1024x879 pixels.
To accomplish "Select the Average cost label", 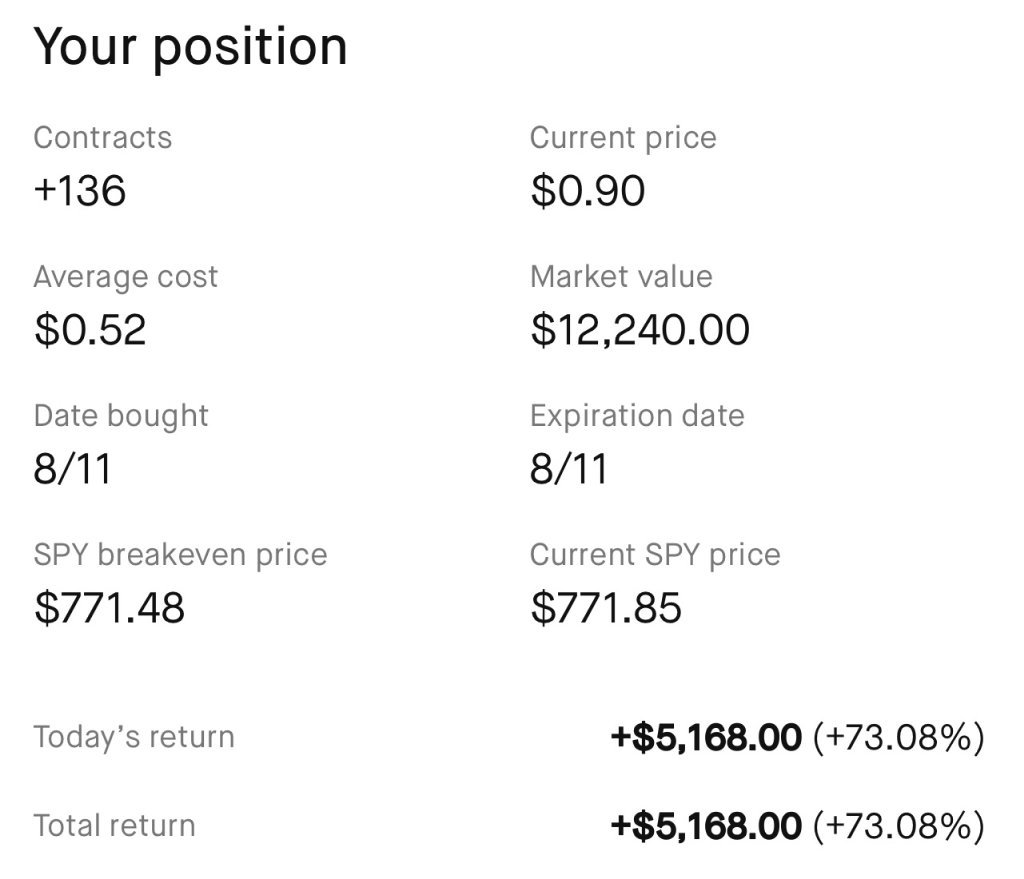I will pyautogui.click(x=125, y=278).
